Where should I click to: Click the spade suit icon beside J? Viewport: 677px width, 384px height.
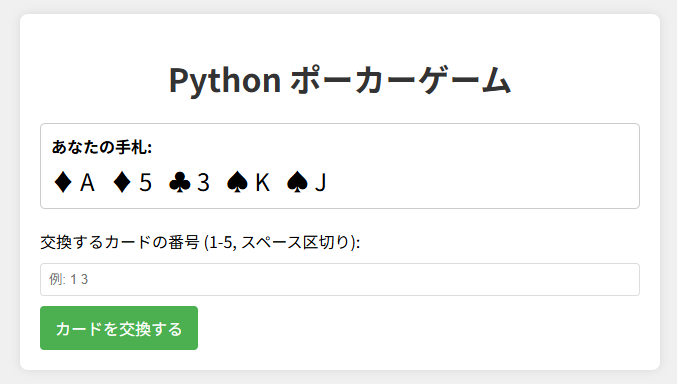pos(297,182)
